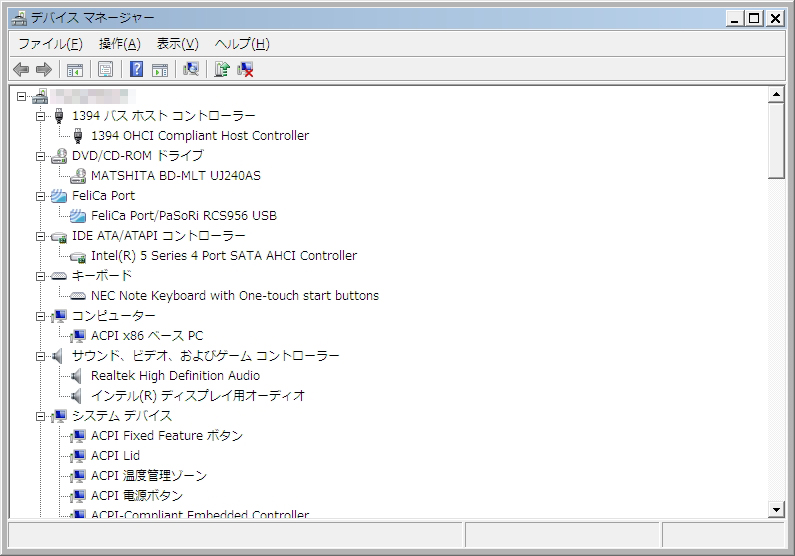Image resolution: width=795 pixels, height=556 pixels.
Task: Collapse the コンピューター category
Action: [41, 316]
